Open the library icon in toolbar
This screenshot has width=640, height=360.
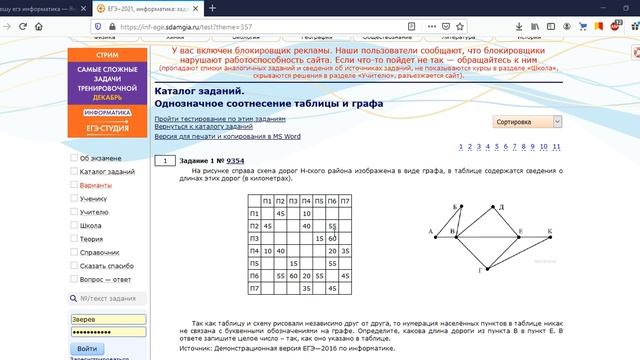(535, 27)
